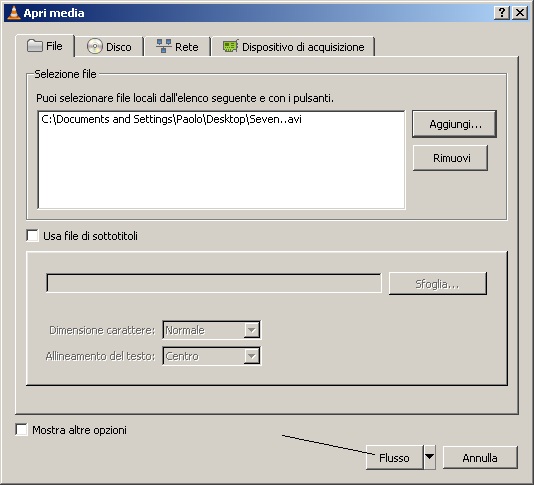Click the question mark help button
Image resolution: width=534 pixels, height=485 pixels.
pyautogui.click(x=502, y=13)
